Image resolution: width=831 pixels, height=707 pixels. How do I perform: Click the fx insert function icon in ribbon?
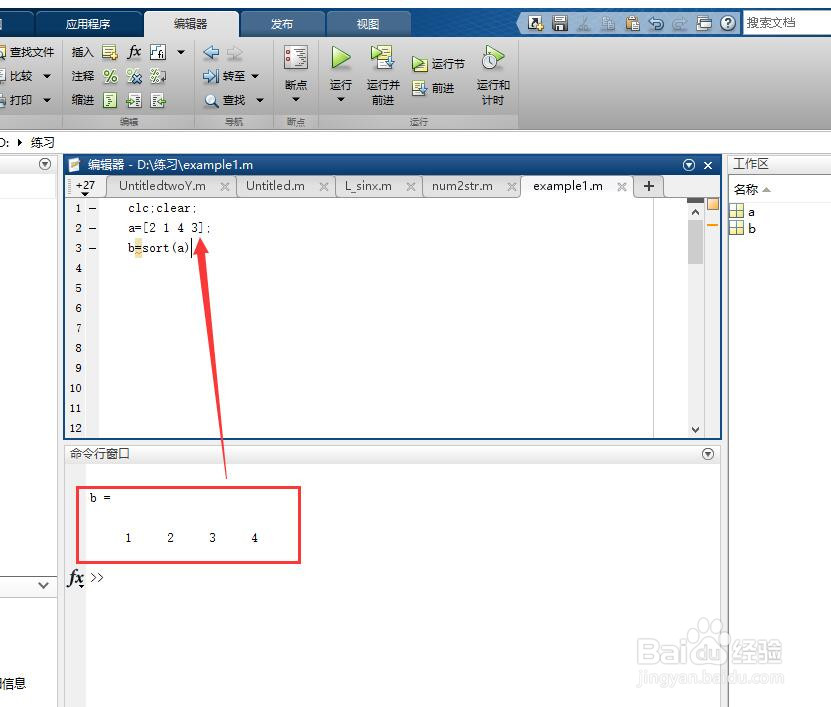(134, 52)
